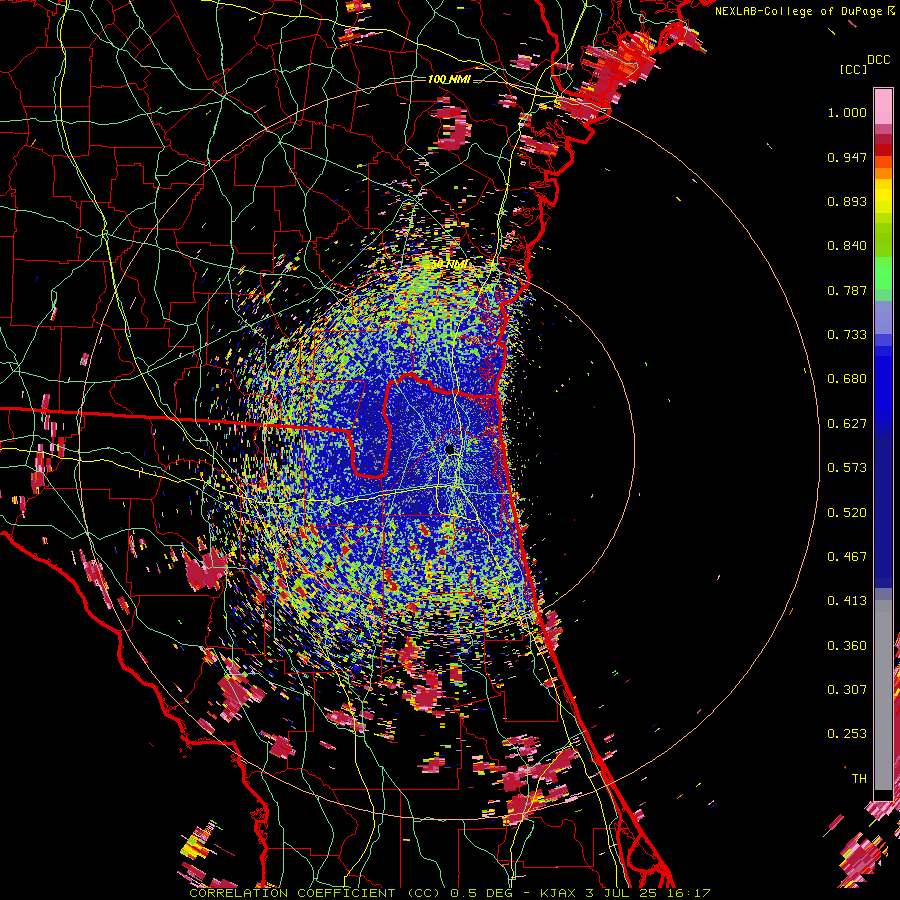Click the 0.520 scale value
The image size is (900, 900).
[x=847, y=513]
